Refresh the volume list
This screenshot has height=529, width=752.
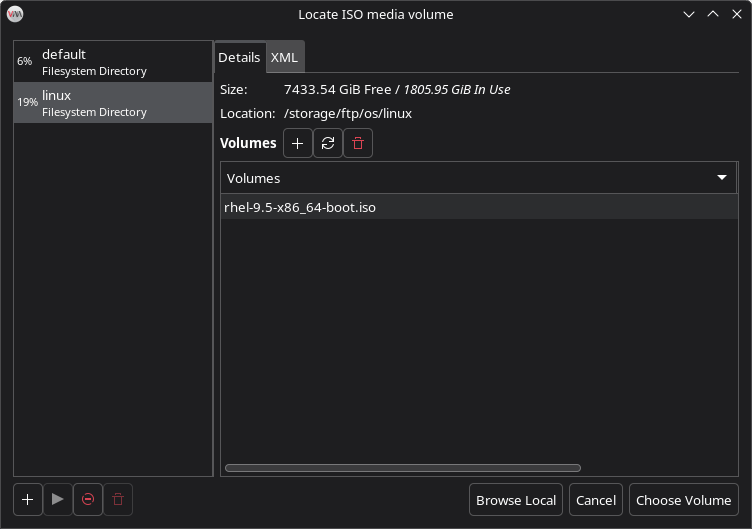pyautogui.click(x=328, y=144)
